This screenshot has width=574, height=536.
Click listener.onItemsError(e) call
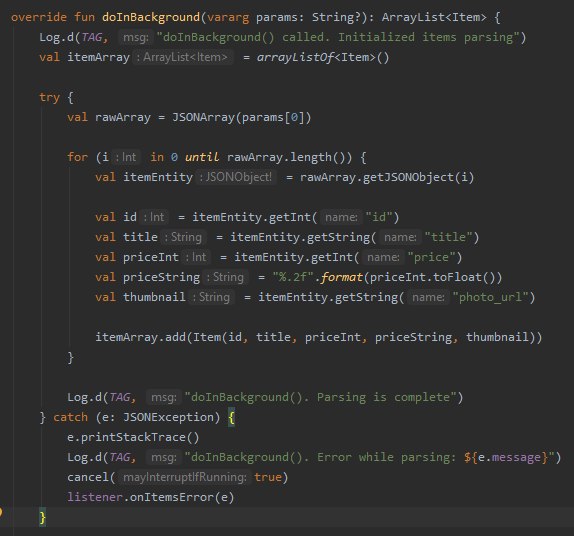click(150, 497)
